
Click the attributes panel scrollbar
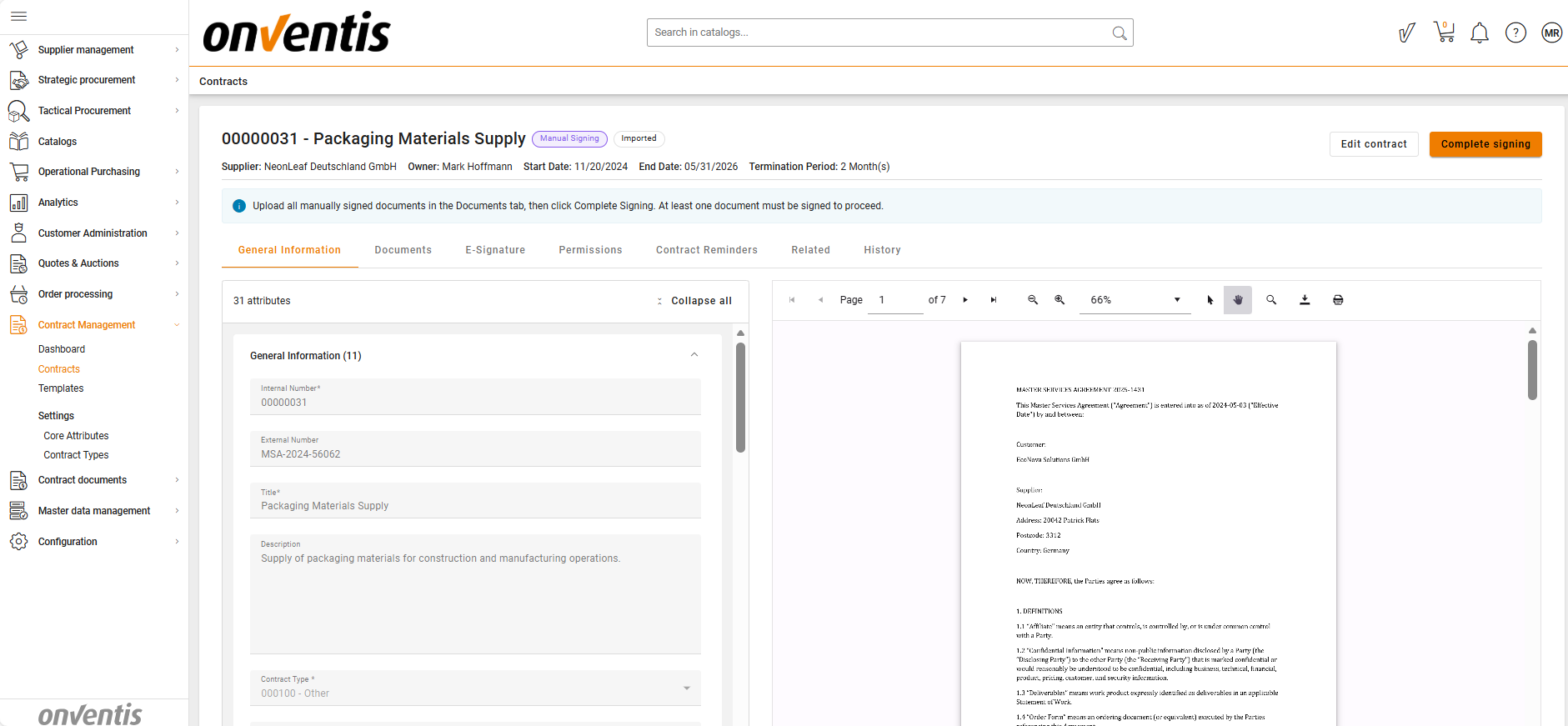[x=740, y=398]
